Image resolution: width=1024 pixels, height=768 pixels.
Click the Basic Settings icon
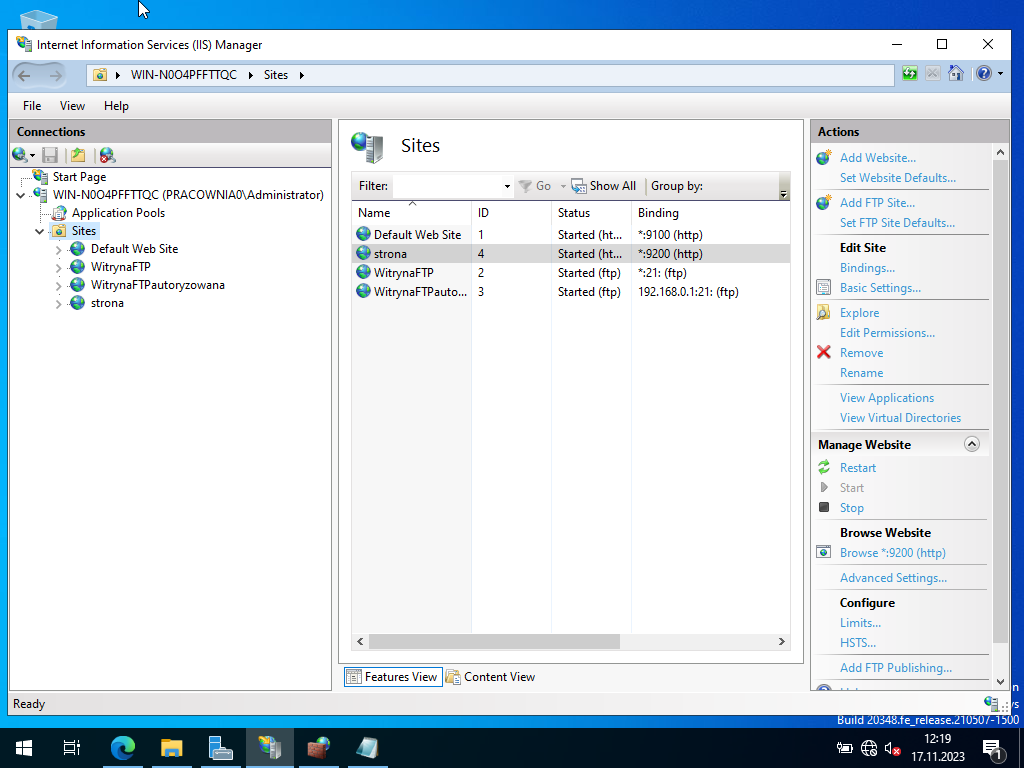pos(824,287)
